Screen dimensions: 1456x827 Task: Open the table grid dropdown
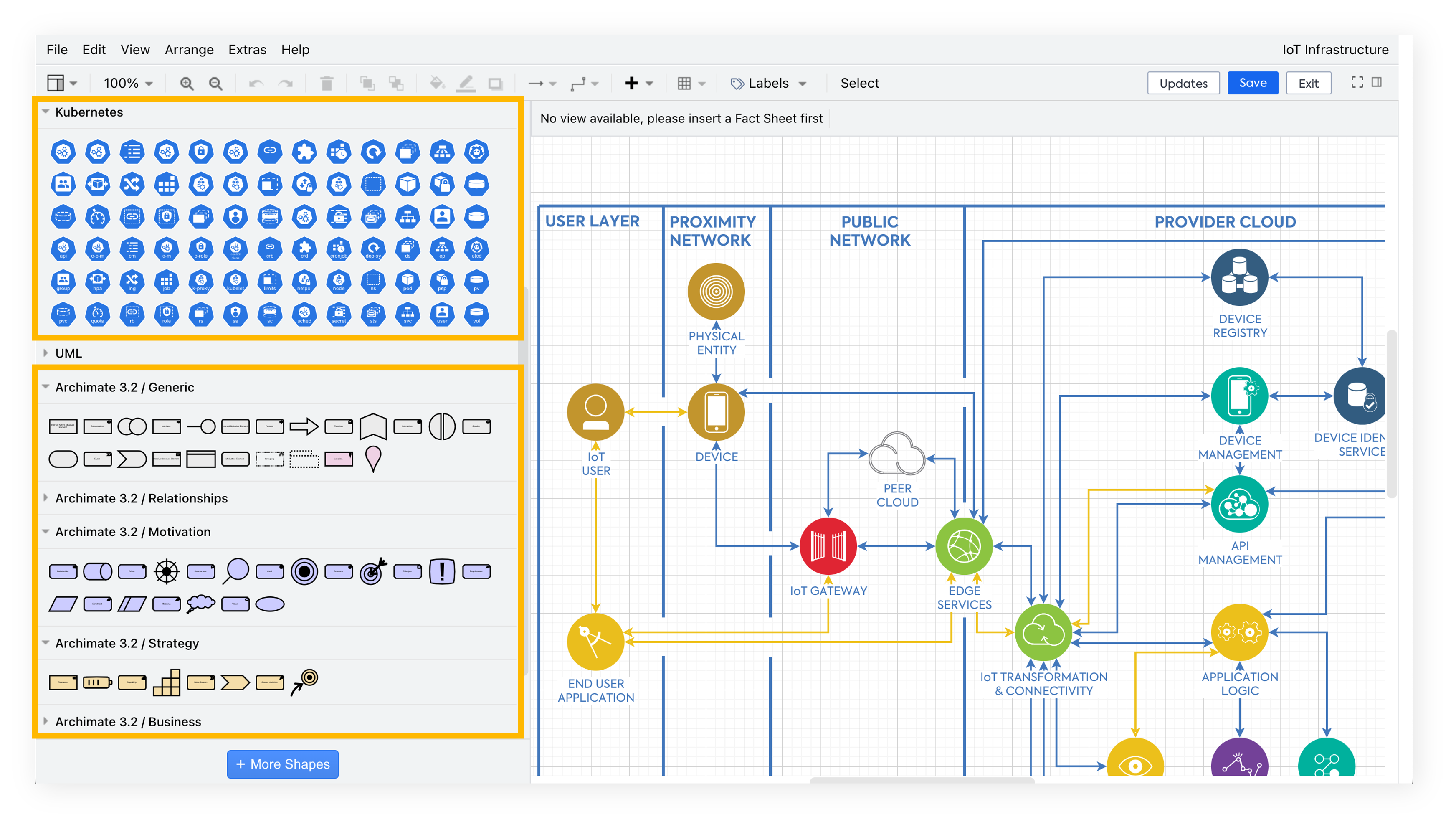pyautogui.click(x=691, y=84)
